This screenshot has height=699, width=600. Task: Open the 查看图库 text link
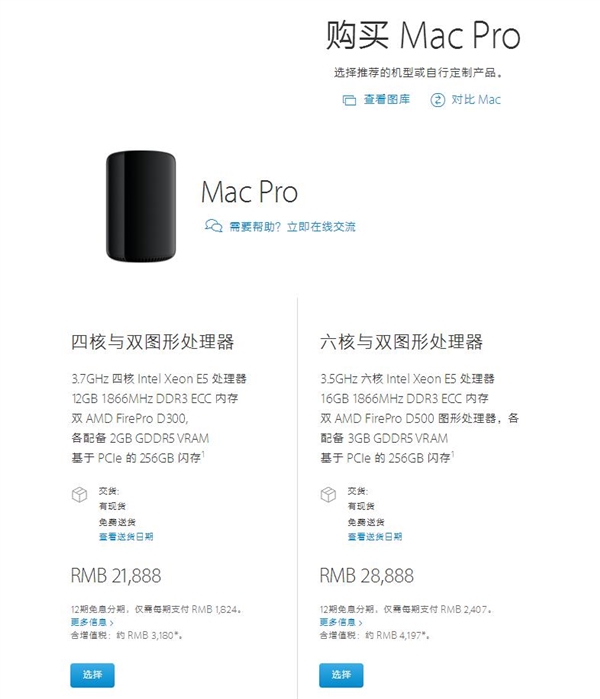tap(388, 100)
